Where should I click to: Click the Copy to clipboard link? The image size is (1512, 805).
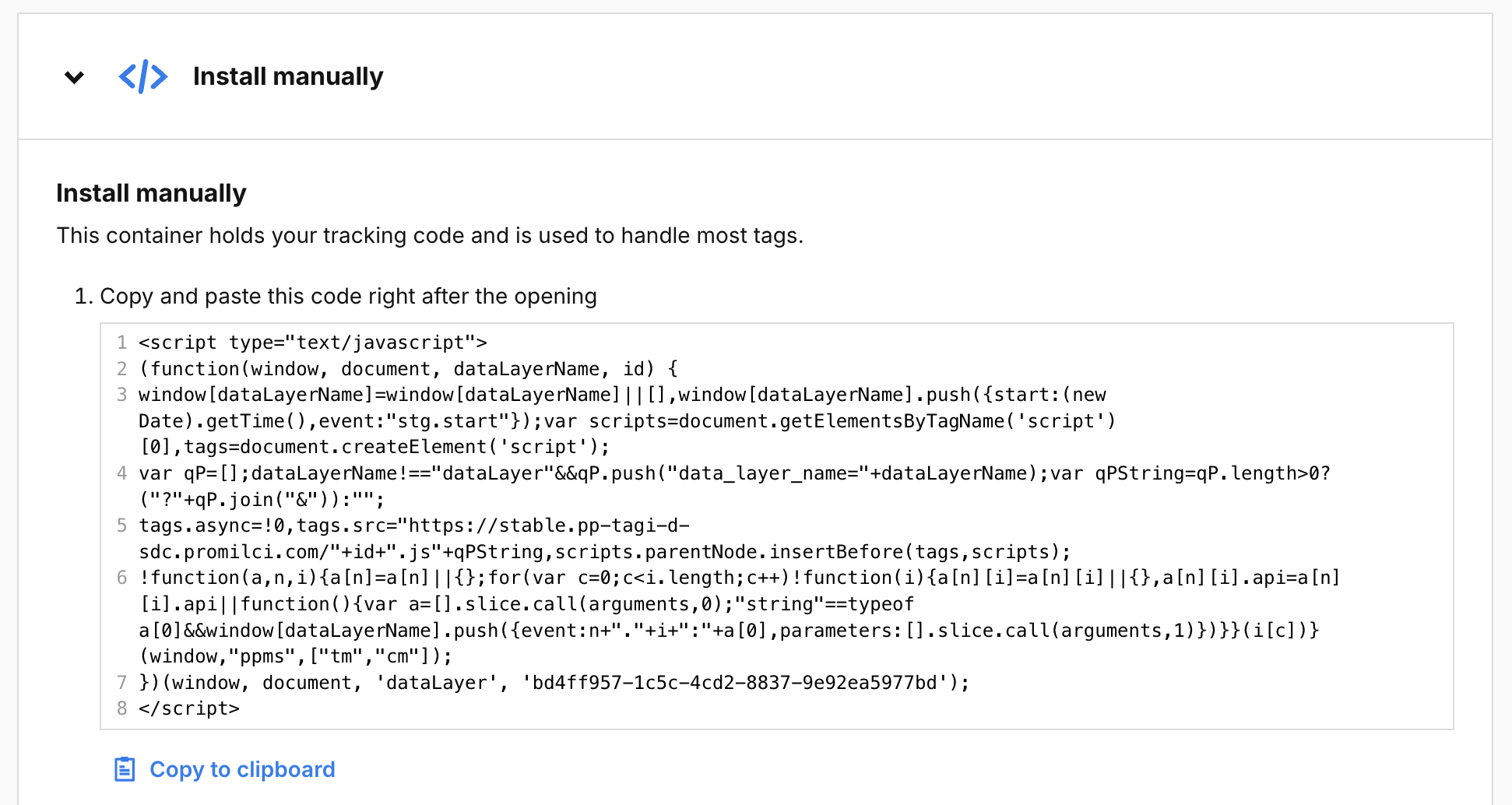point(242,769)
